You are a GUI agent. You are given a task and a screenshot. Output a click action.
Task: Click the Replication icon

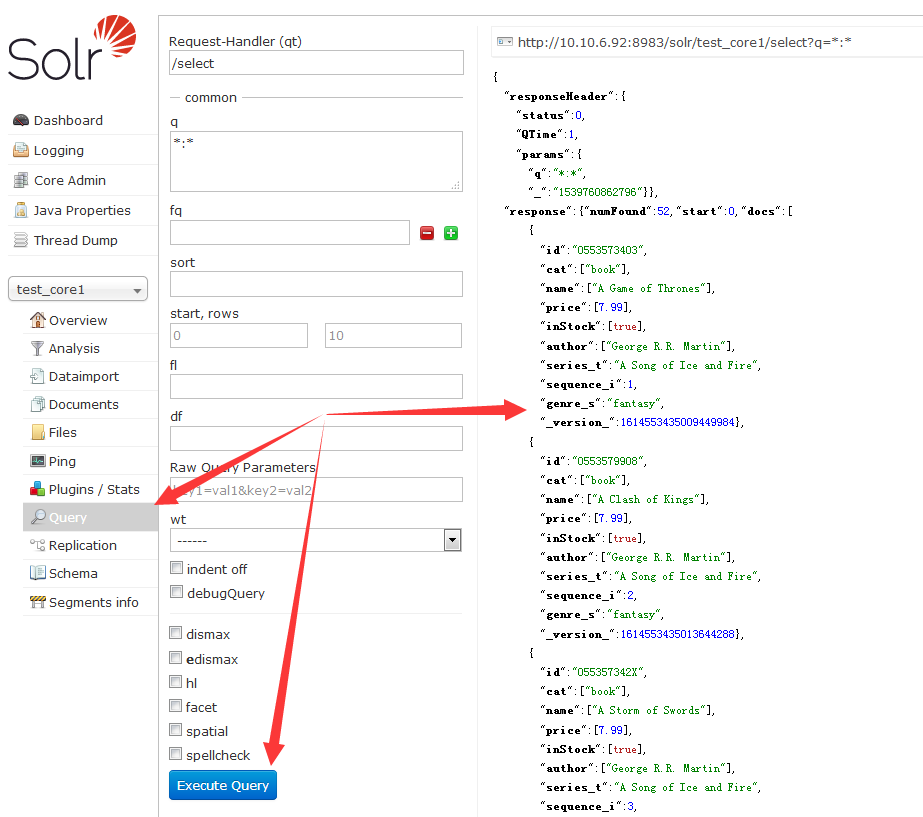click(x=38, y=545)
